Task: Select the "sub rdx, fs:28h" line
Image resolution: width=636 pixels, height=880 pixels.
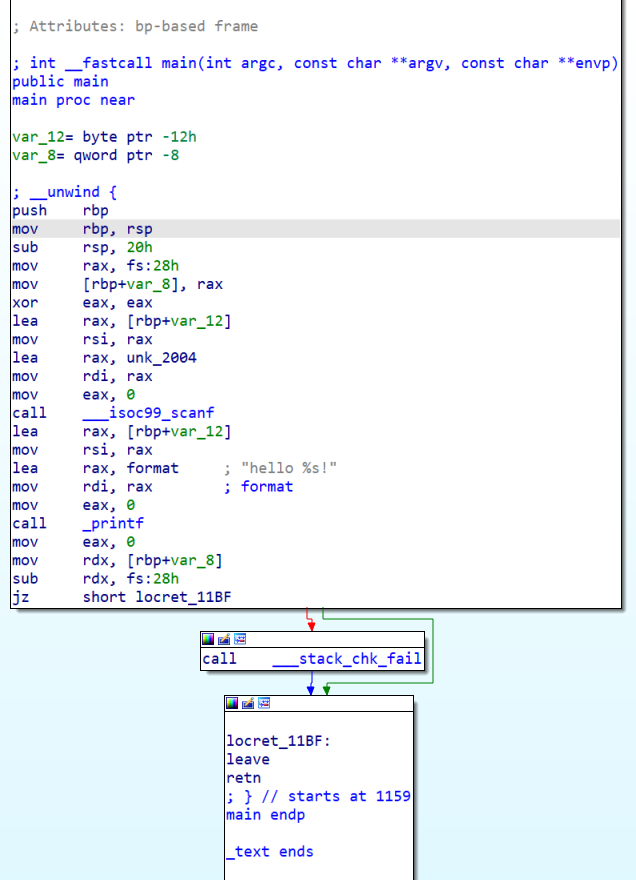Action: [95, 579]
